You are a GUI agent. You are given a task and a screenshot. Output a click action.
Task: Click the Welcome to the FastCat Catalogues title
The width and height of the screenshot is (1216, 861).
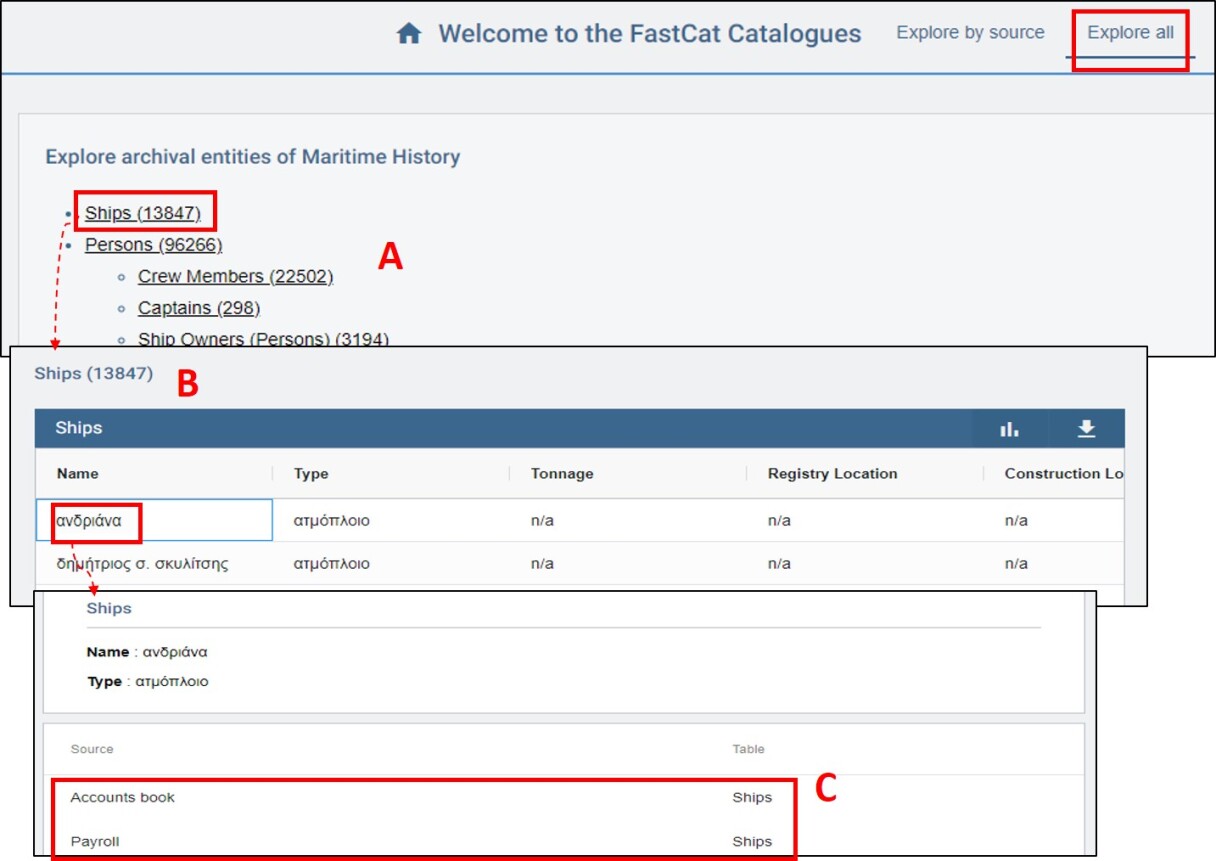(x=649, y=34)
